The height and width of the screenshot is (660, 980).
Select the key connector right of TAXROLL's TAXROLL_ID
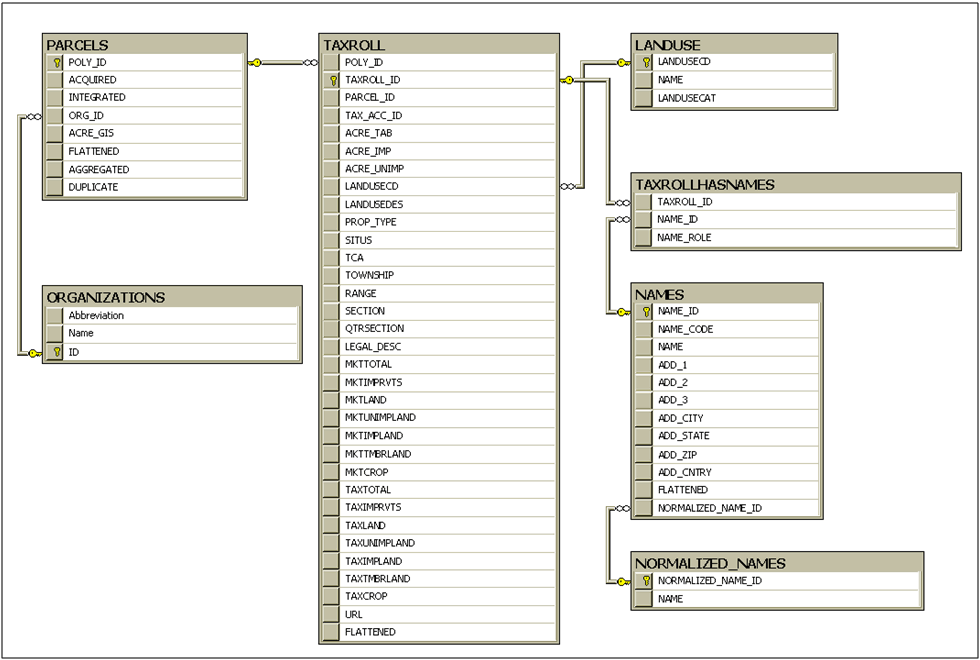[567, 80]
